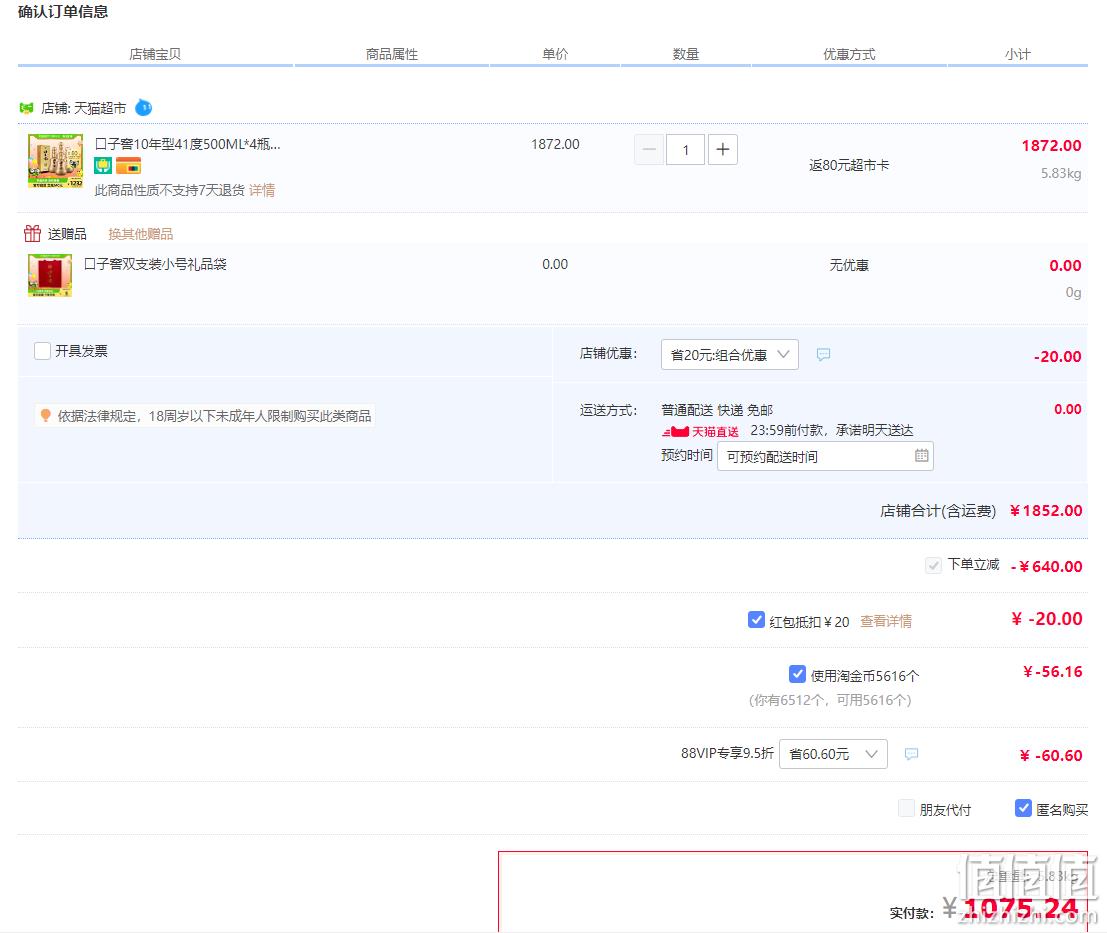The image size is (1107, 933).
Task: Click the 换其他赠品 link
Action: [x=140, y=234]
